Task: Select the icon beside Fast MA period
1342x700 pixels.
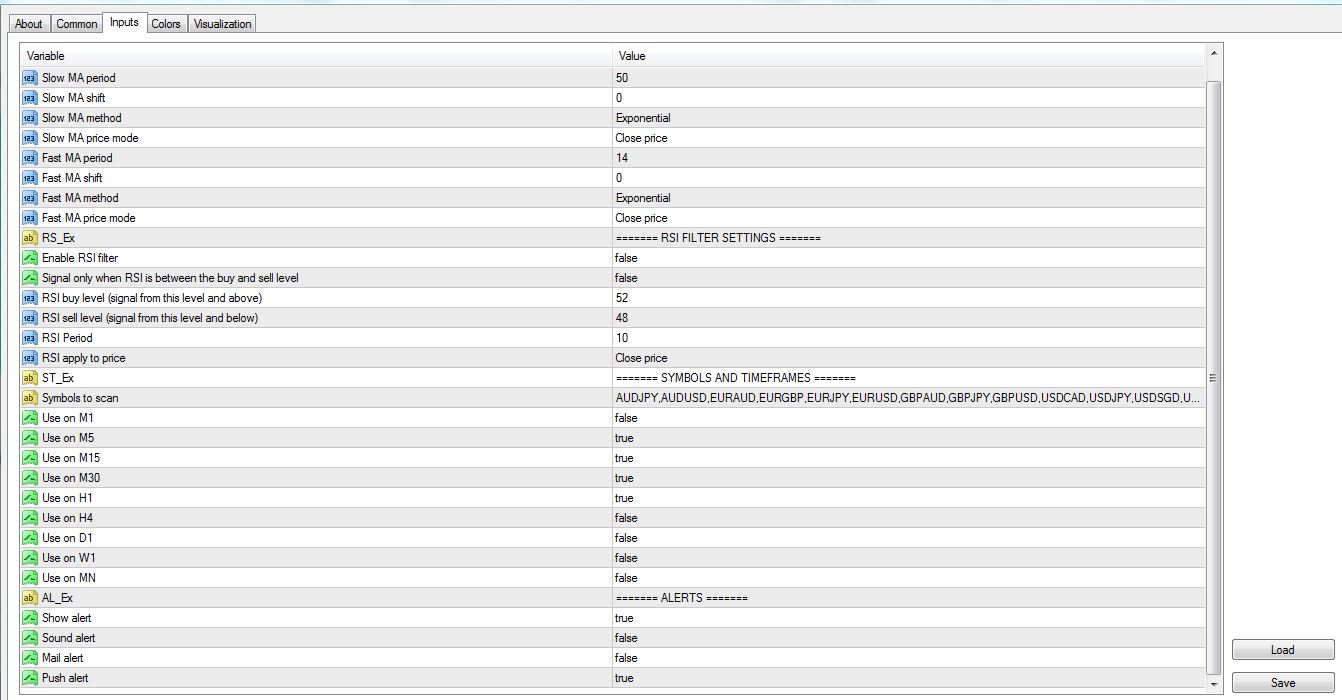Action: (x=30, y=158)
